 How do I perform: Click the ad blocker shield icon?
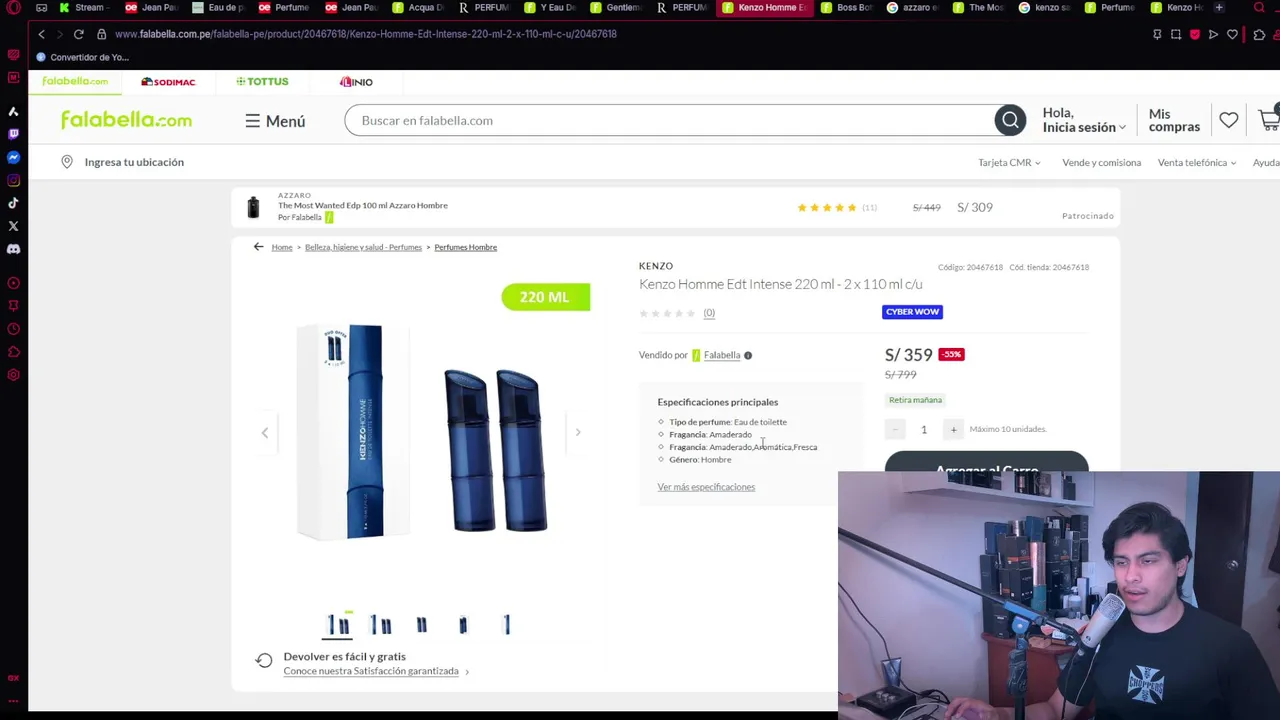click(x=1195, y=34)
